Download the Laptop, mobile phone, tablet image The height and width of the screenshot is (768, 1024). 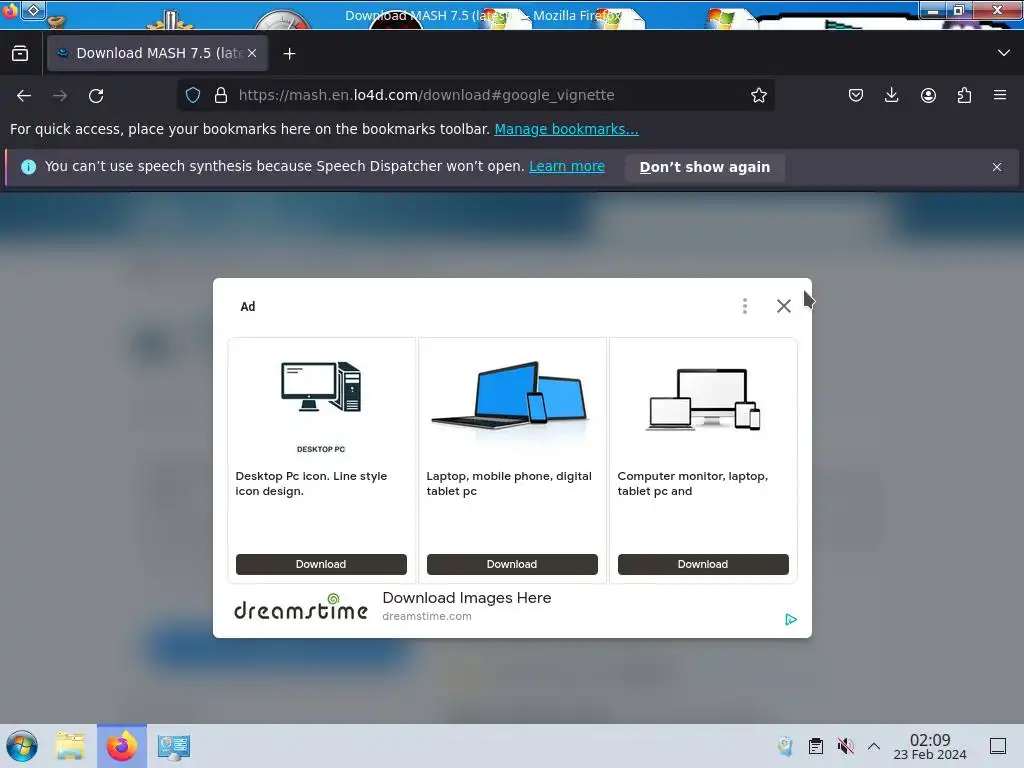[x=512, y=564]
